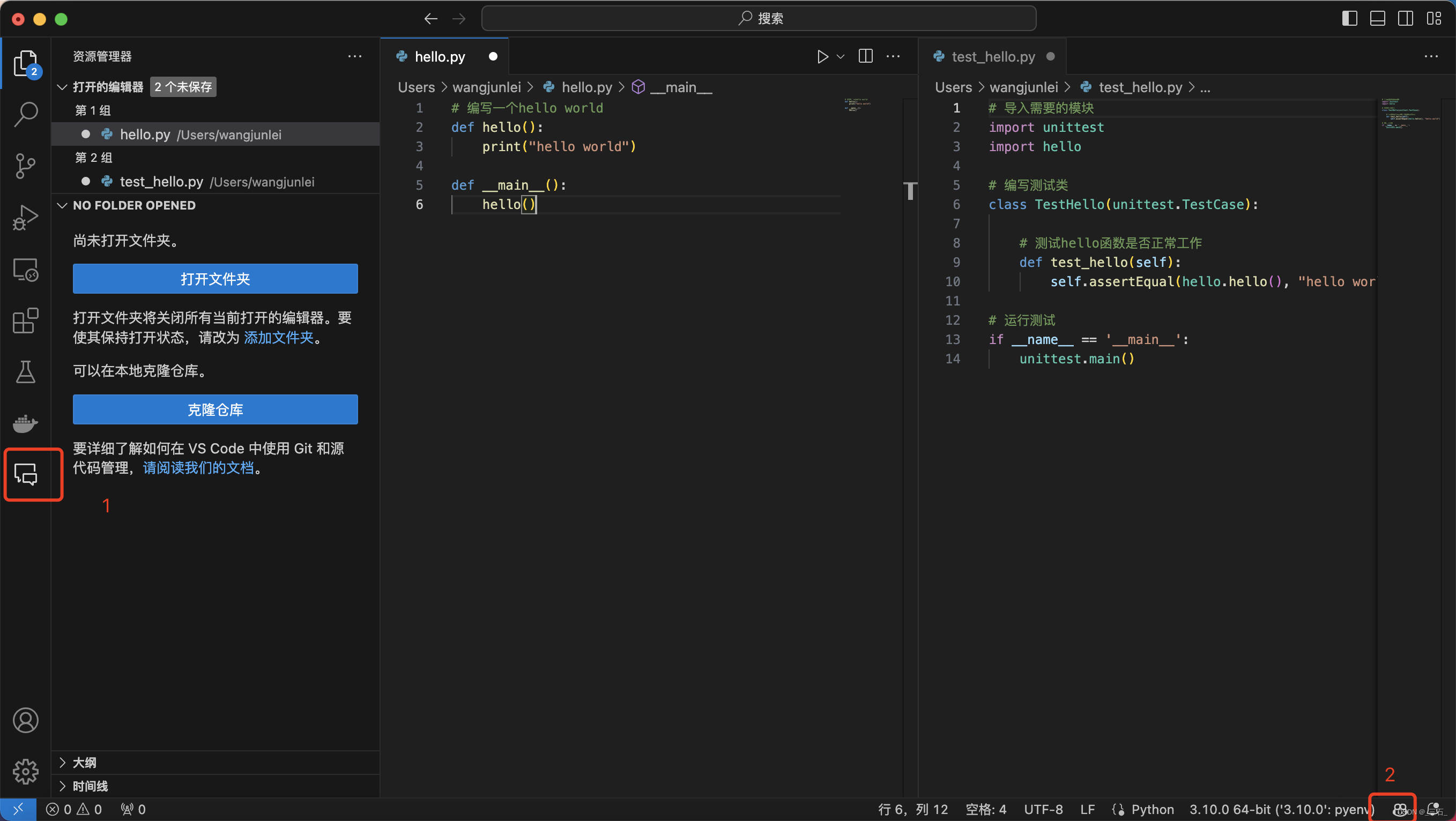Image resolution: width=1456 pixels, height=821 pixels.
Task: Click the 打开文件夹 button
Action: click(x=215, y=279)
